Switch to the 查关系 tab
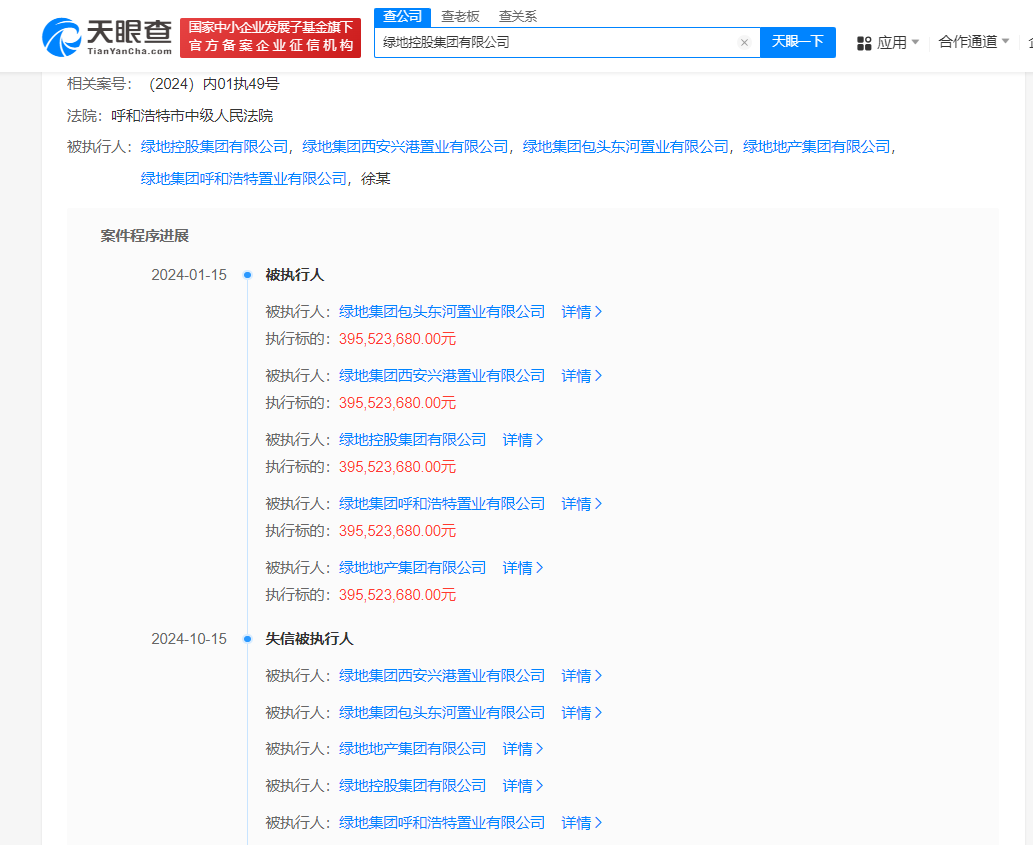 (x=518, y=16)
